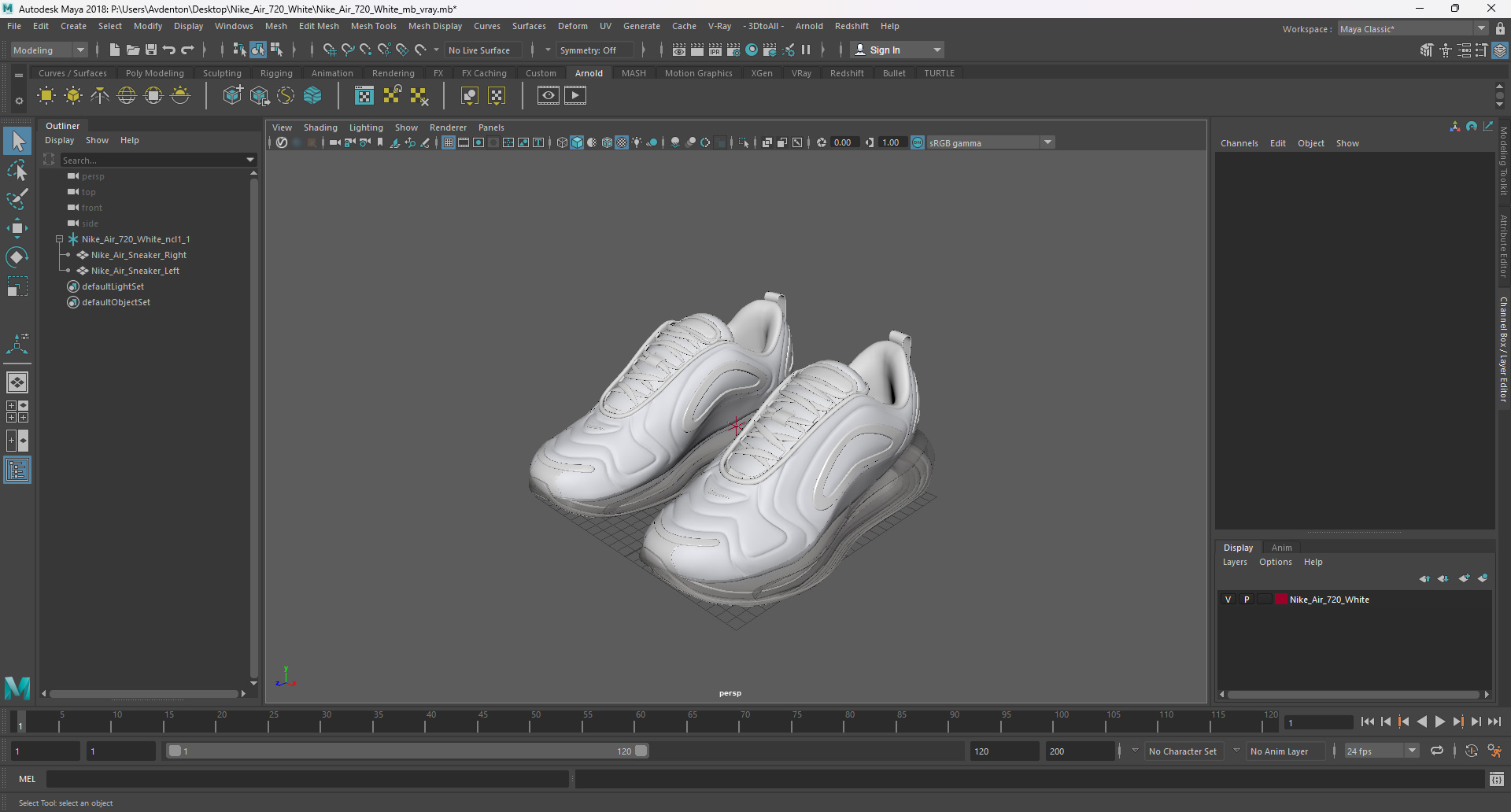1511x812 pixels.
Task: Toggle viewport shadows icon
Action: (x=652, y=142)
